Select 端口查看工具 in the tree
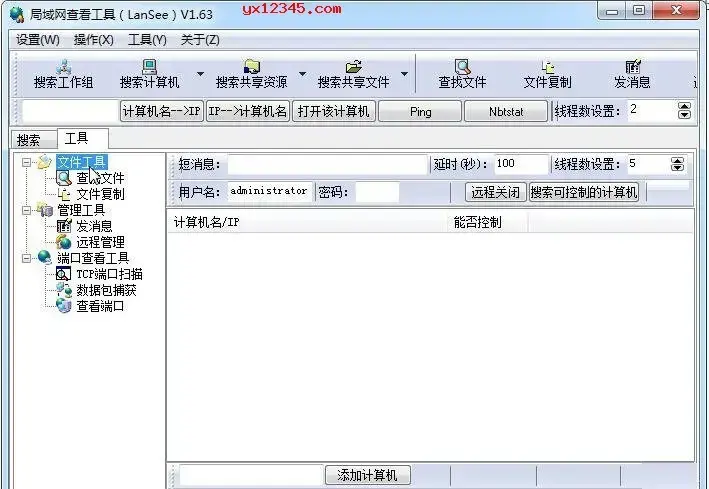Image resolution: width=709 pixels, height=489 pixels. (x=93, y=258)
